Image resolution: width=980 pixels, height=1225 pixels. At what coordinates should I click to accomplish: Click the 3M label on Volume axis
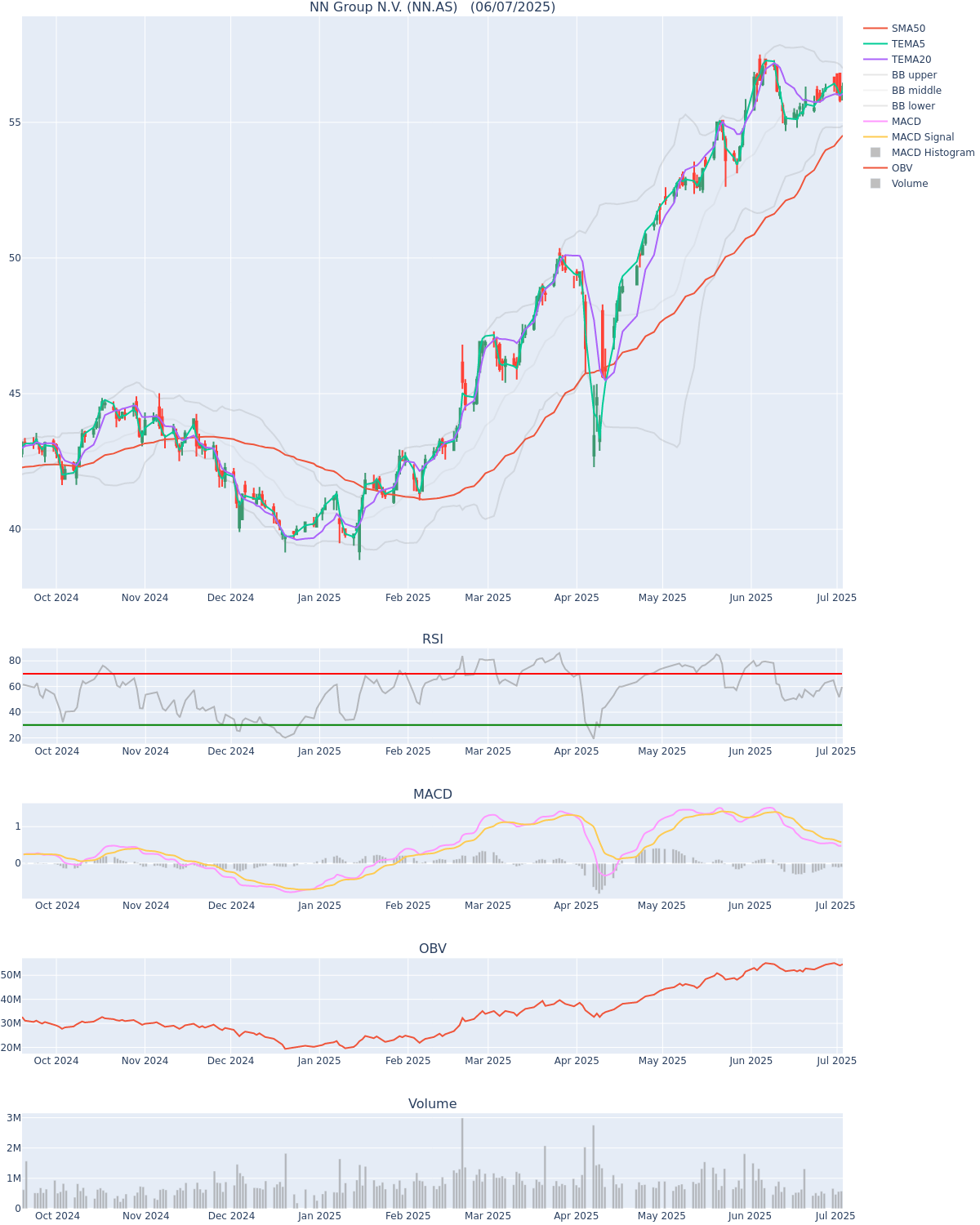pyautogui.click(x=14, y=1118)
